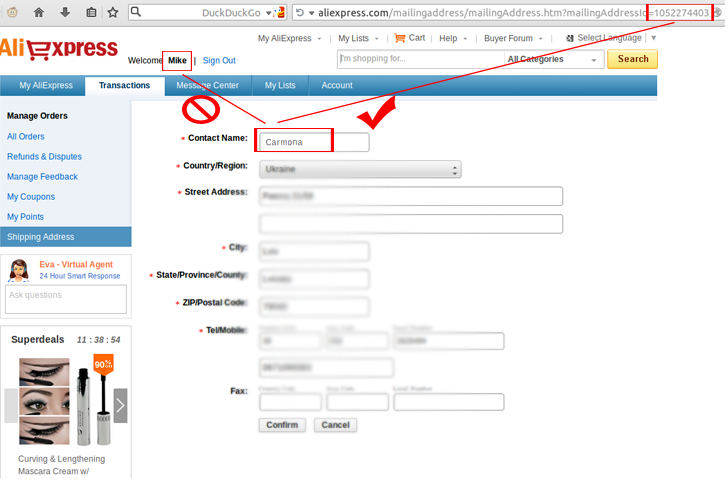Click the clipboard list icon in toolbar
The width and height of the screenshot is (728, 480).
(x=91, y=13)
